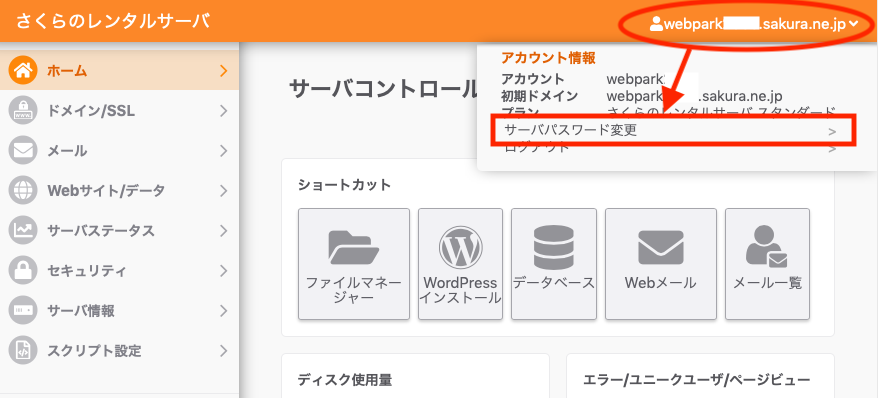The height and width of the screenshot is (398, 878).
Task: Open セキュリティ sidebar menu item
Action: coord(119,271)
